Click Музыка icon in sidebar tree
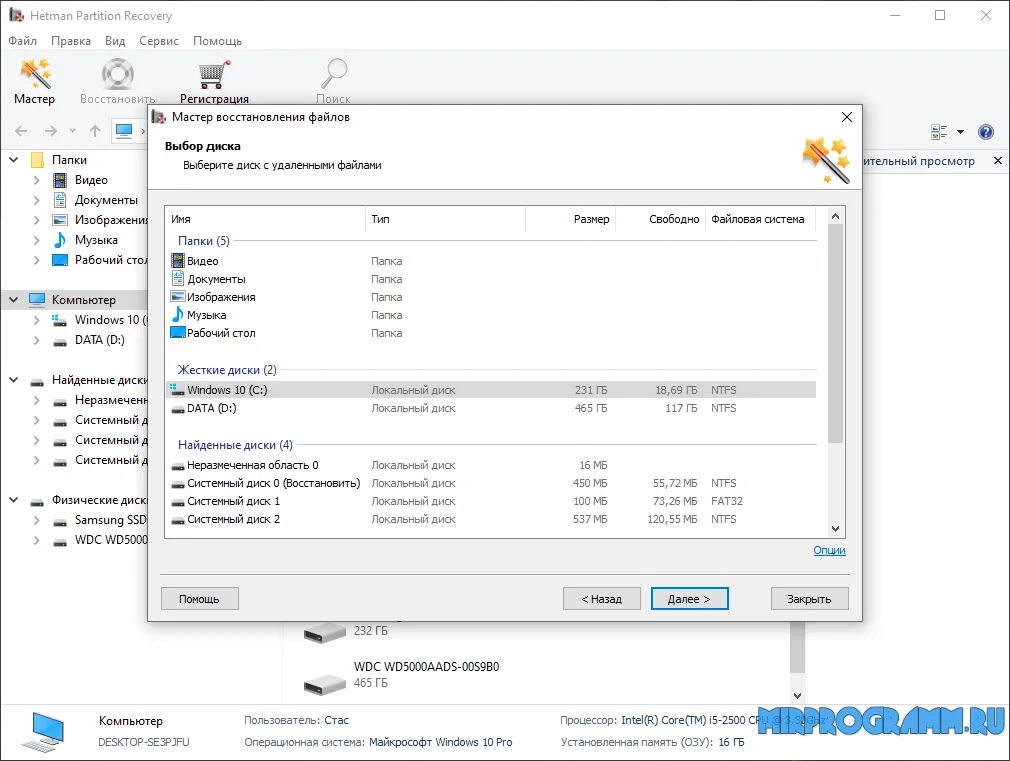 point(60,240)
